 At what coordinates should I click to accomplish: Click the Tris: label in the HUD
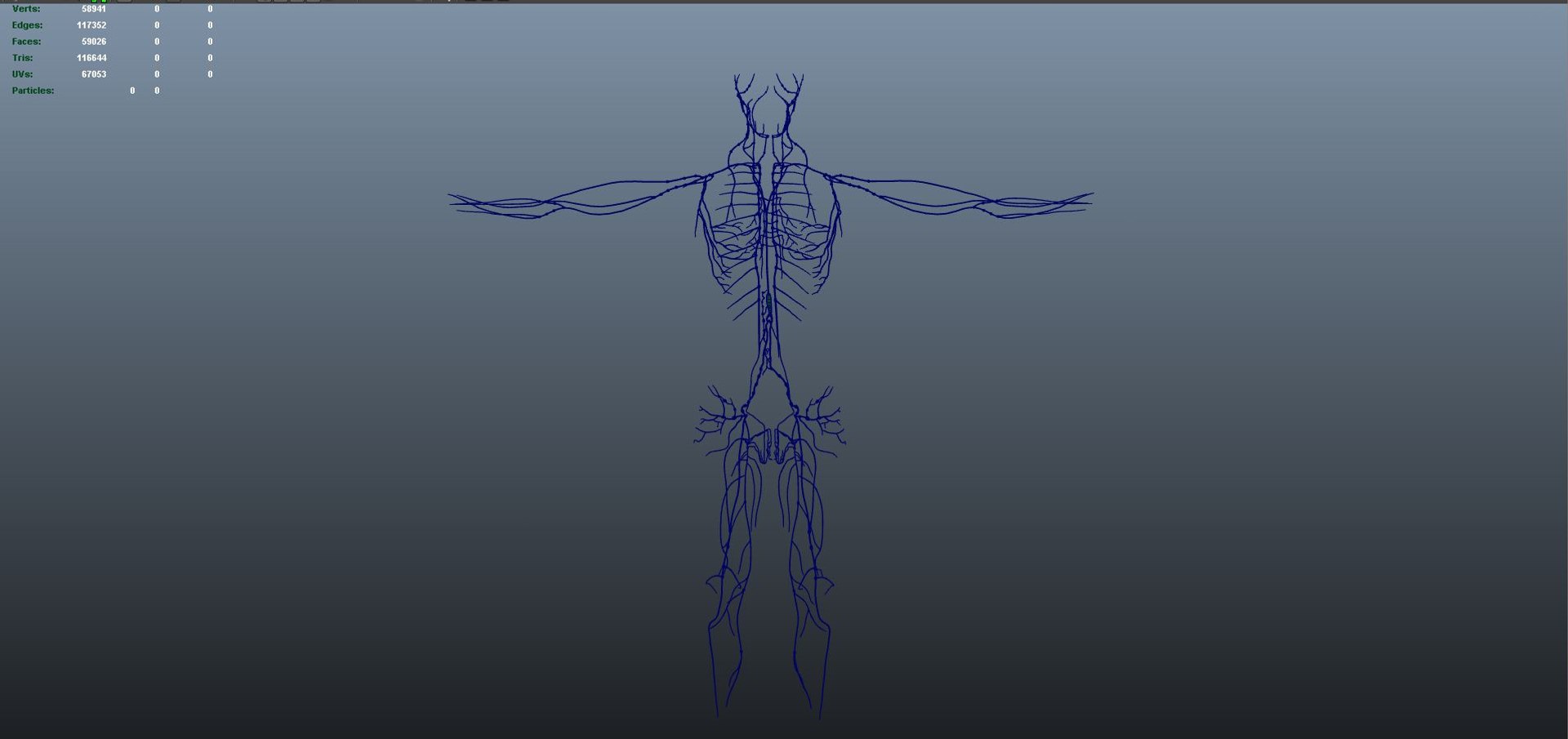(x=22, y=58)
